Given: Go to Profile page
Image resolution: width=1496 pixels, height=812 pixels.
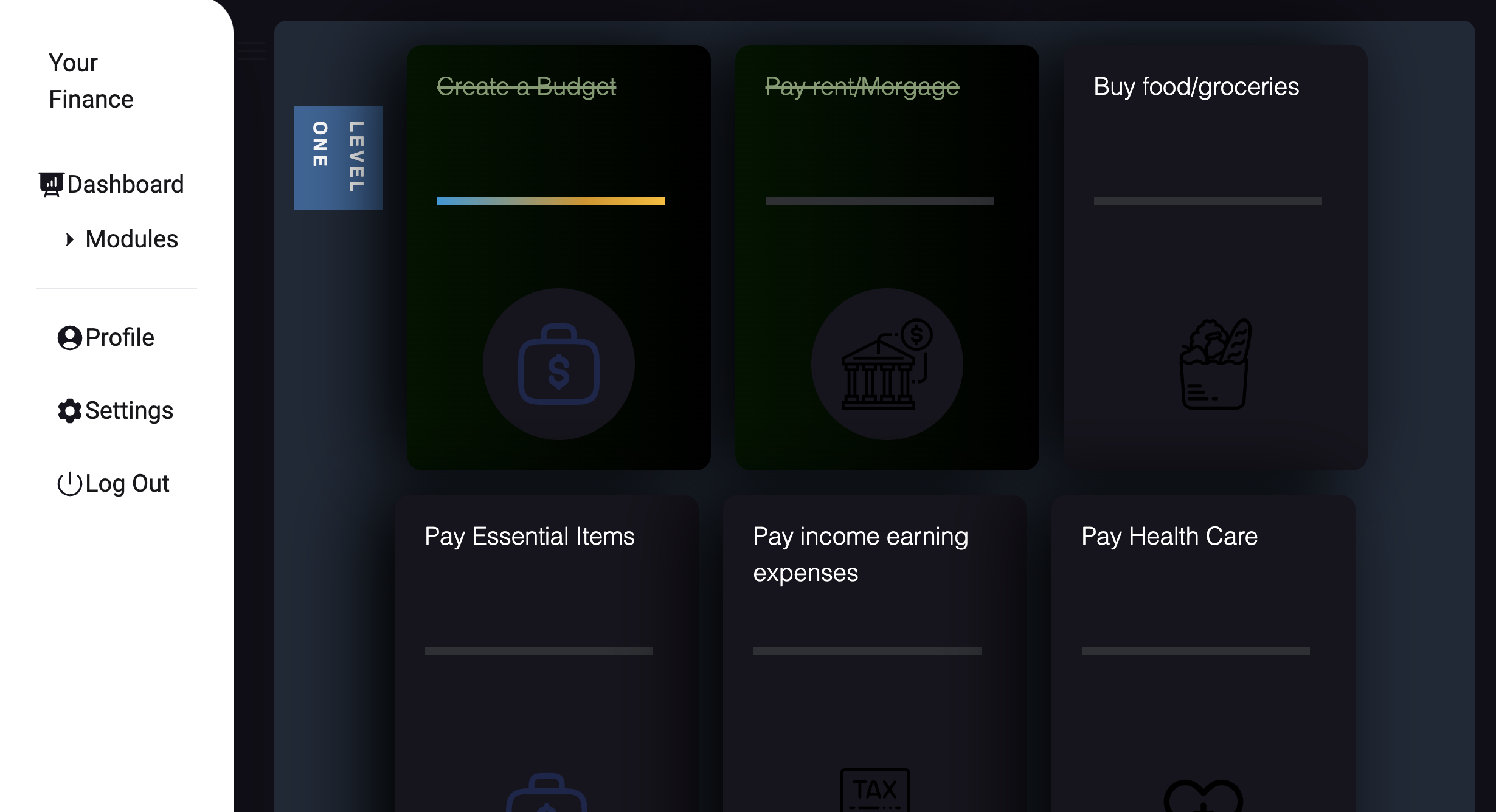Looking at the screenshot, I should tap(119, 338).
